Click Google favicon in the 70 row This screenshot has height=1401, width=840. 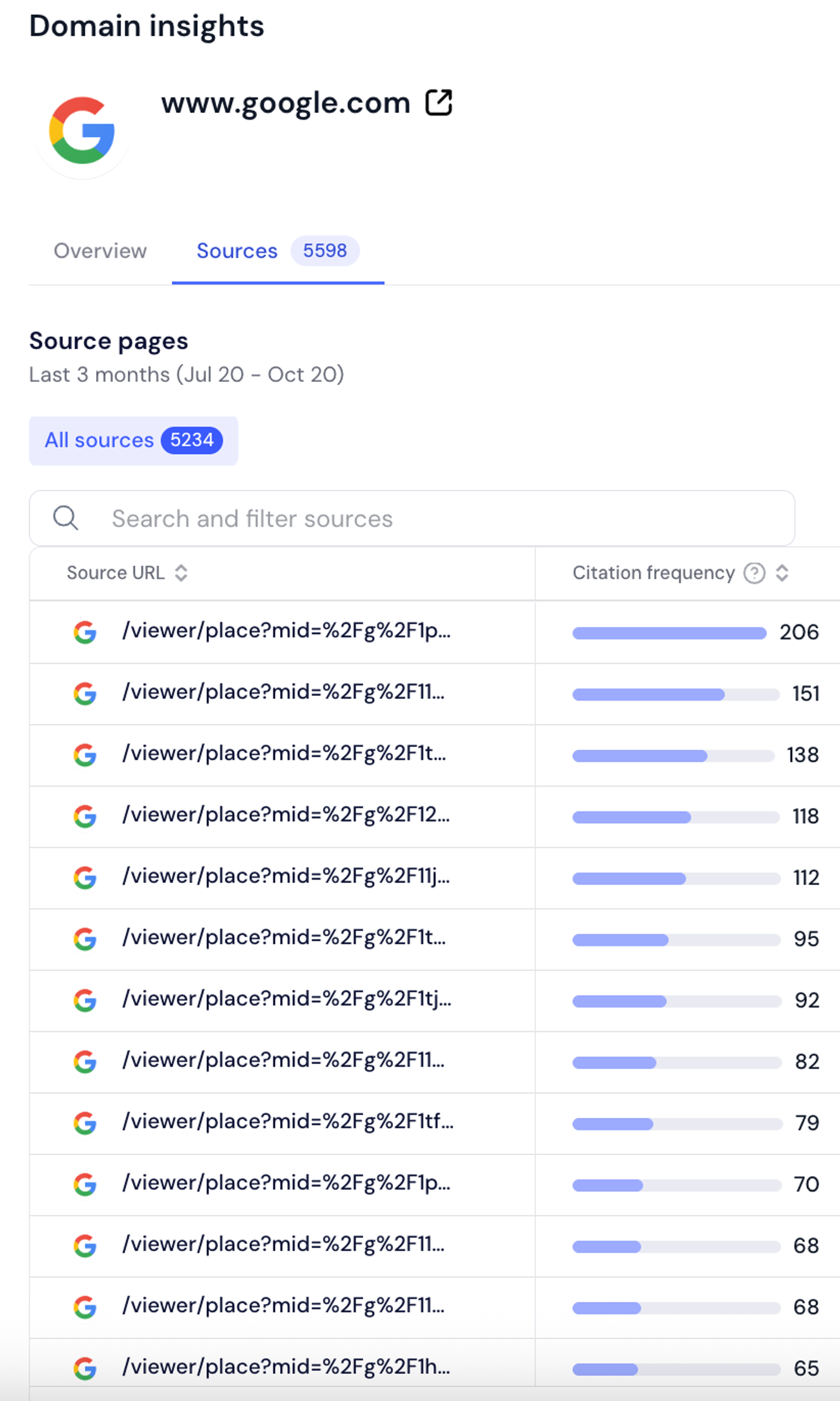pyautogui.click(x=85, y=1184)
